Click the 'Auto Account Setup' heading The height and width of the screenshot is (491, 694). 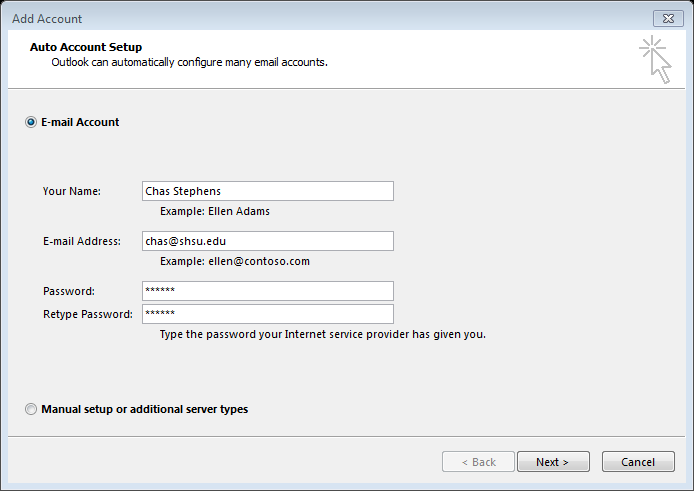86,47
